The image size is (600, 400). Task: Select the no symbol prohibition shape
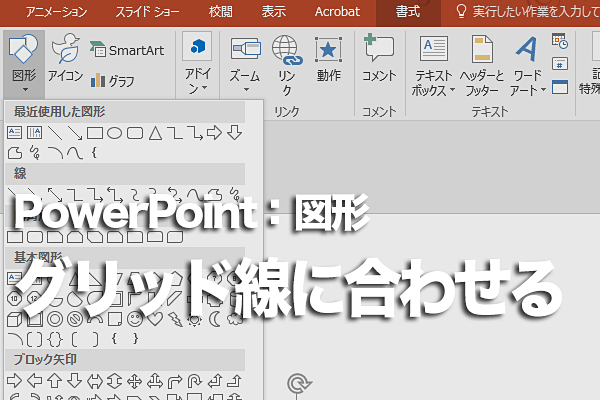[75, 319]
